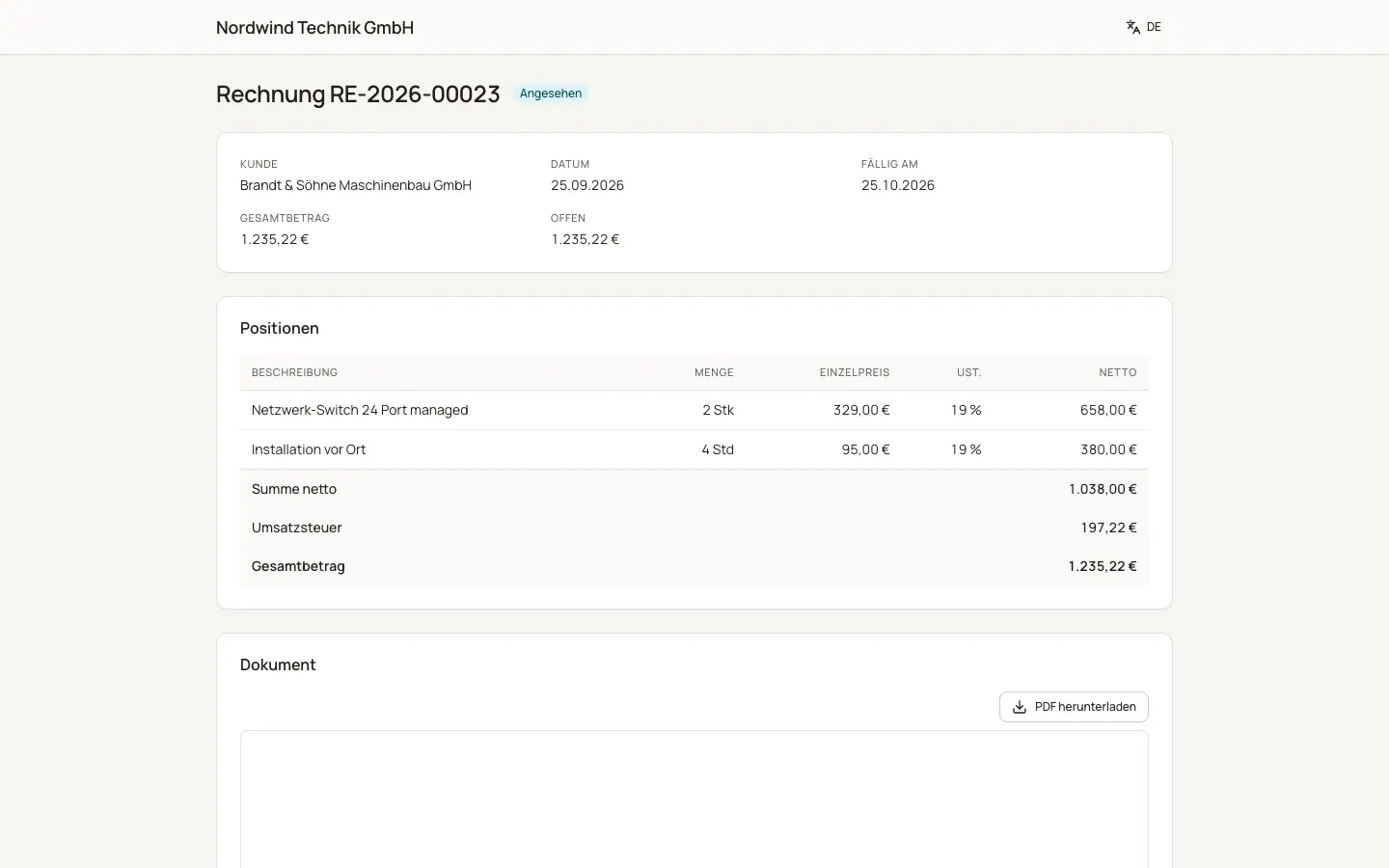1389x868 pixels.
Task: Click tax amount 197,22 €
Action: click(x=1108, y=528)
